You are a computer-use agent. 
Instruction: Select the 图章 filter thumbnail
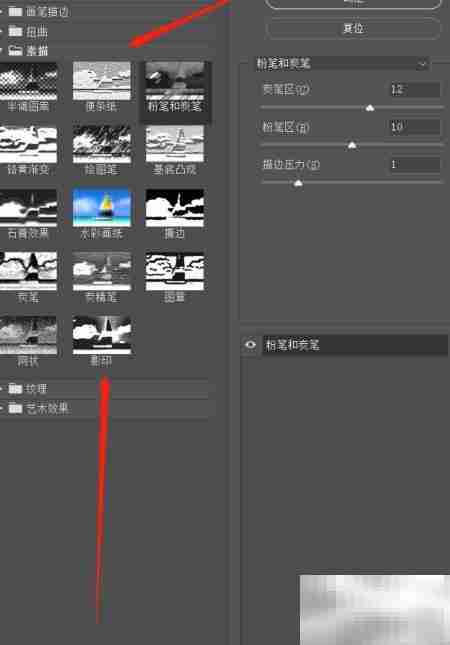tap(175, 271)
